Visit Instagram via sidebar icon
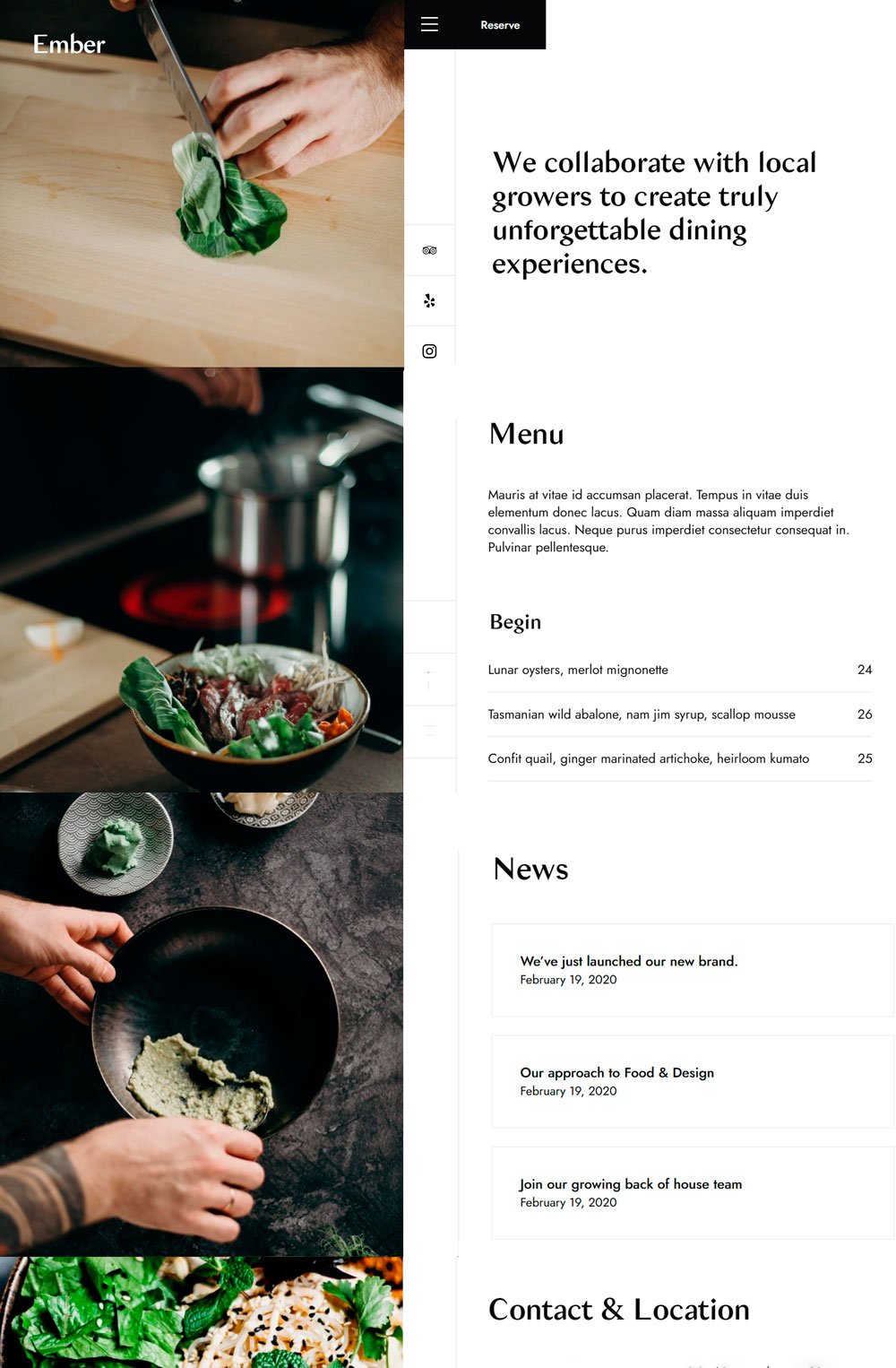The width and height of the screenshot is (896, 1368). 429,351
